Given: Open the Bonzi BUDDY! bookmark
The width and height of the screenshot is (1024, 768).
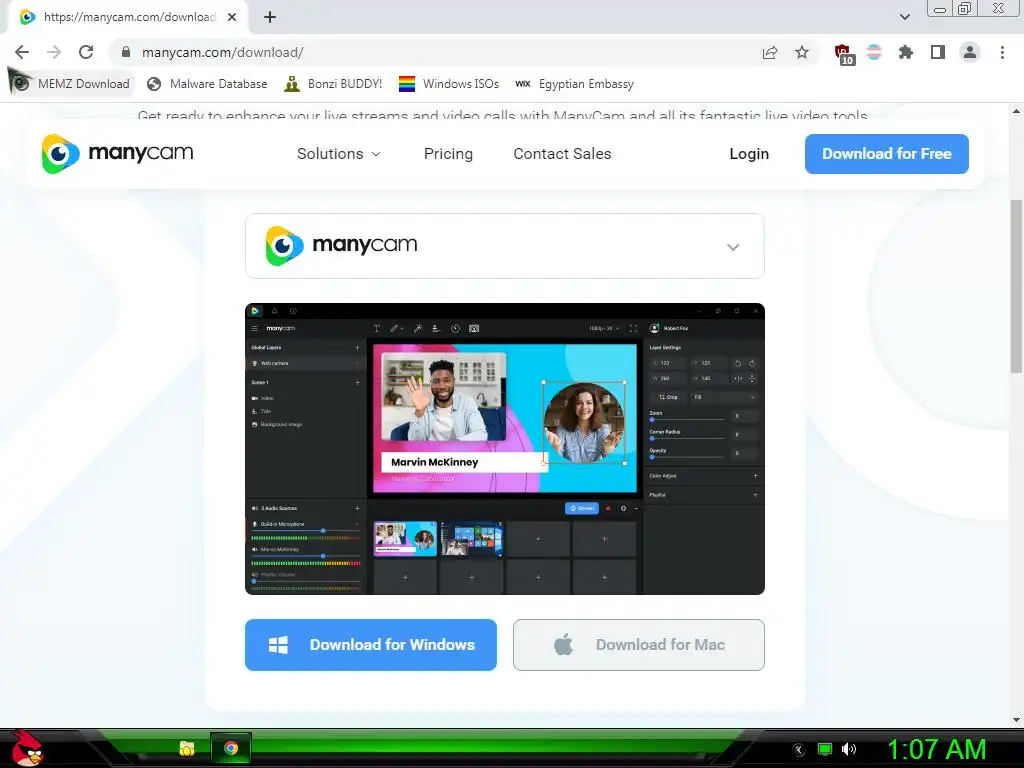Looking at the screenshot, I should tap(333, 84).
